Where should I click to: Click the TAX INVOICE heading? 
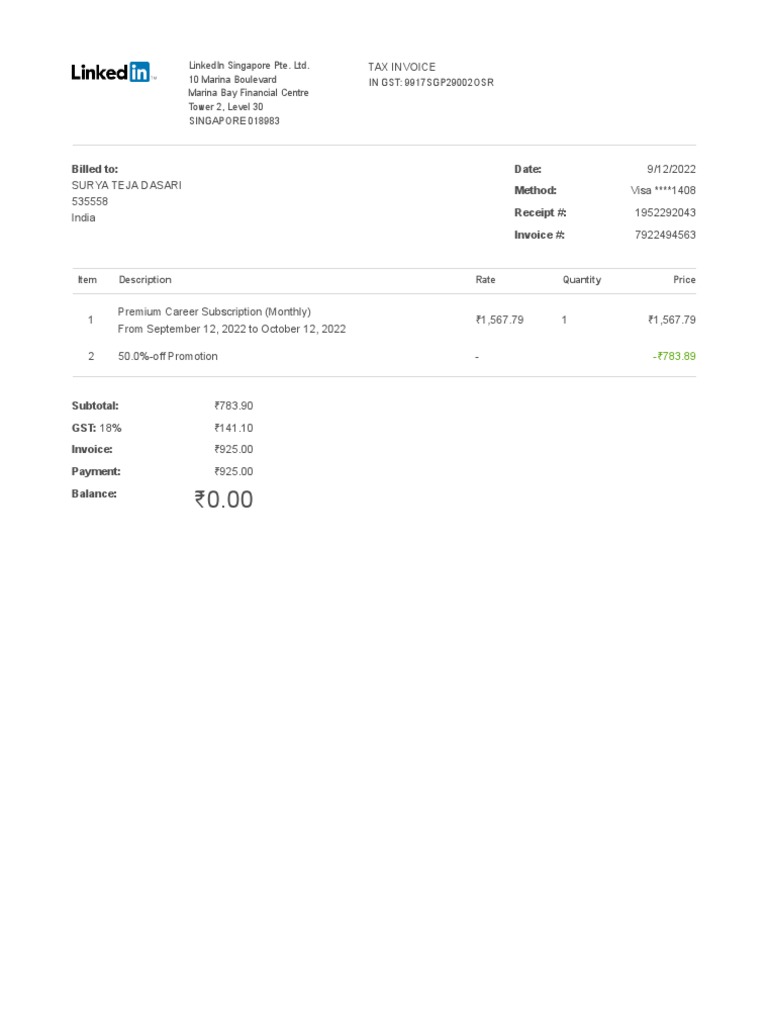tap(402, 67)
